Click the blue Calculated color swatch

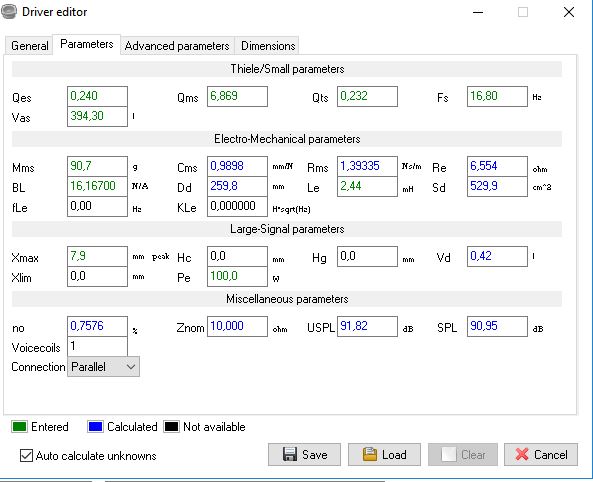pos(95,426)
